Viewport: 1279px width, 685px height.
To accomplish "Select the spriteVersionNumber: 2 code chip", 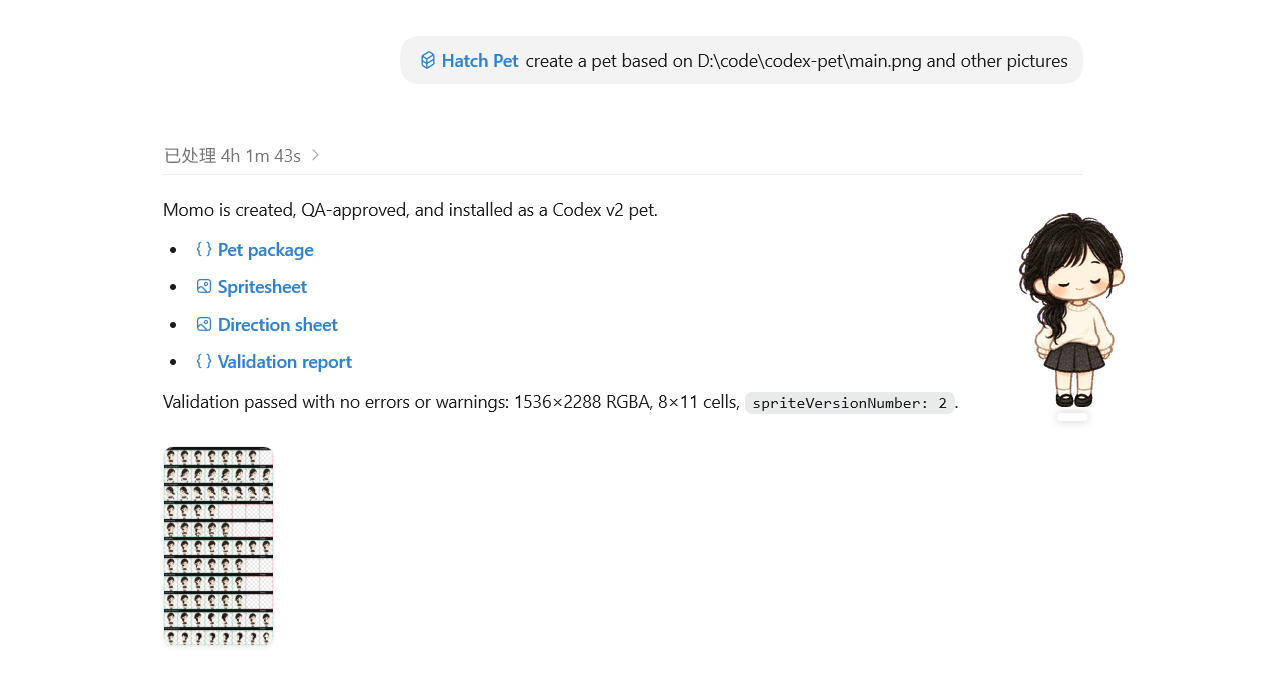I will [x=850, y=402].
